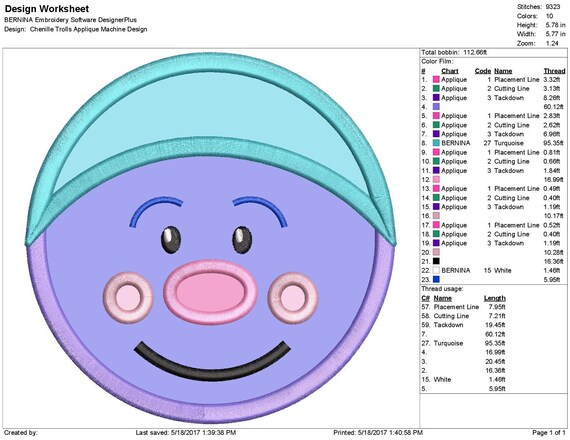Select the turquoise BERNINA swatch in row 8
This screenshot has height=440, width=570.
click(x=436, y=143)
